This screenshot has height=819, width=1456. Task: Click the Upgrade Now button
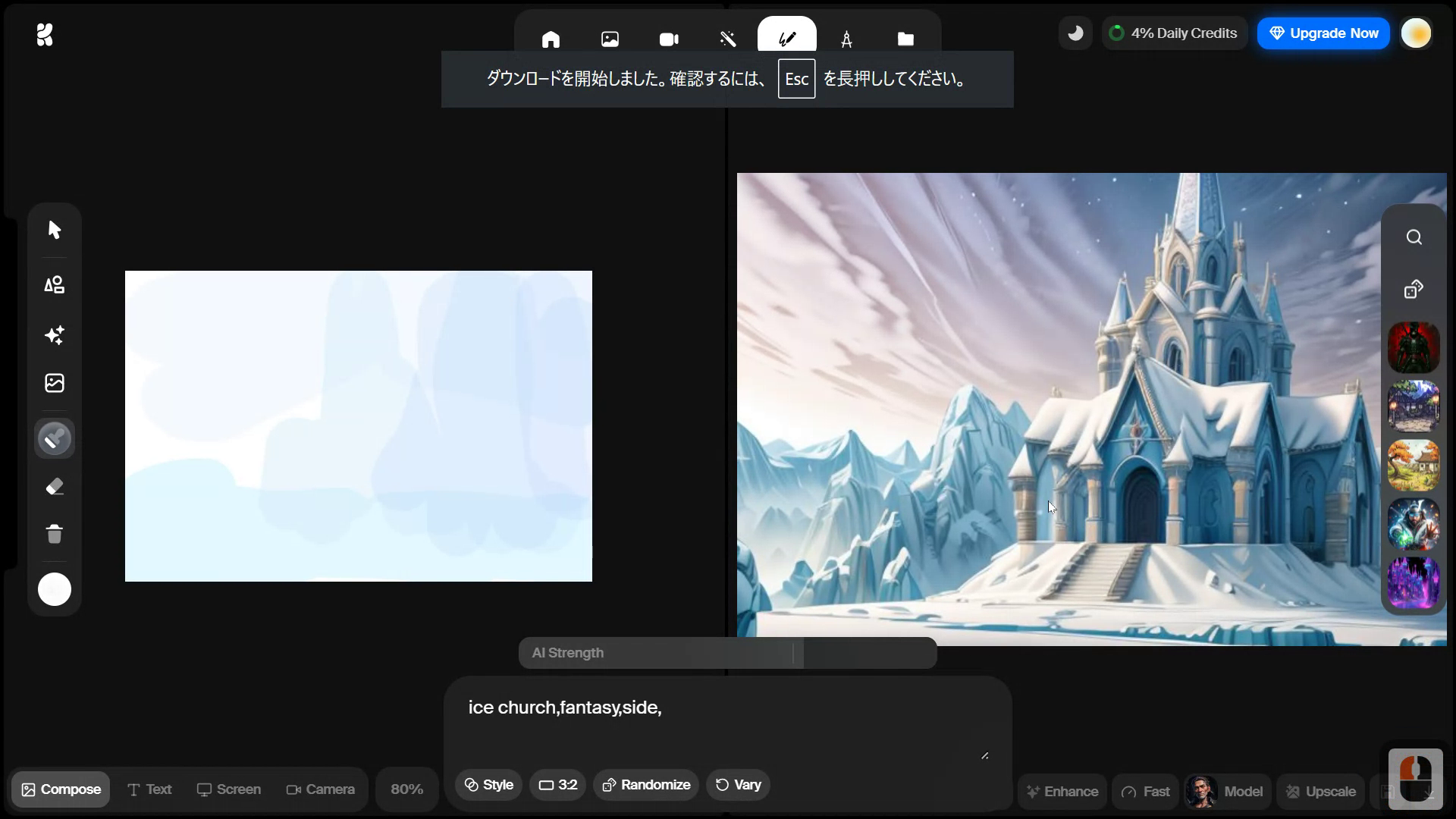[1323, 33]
